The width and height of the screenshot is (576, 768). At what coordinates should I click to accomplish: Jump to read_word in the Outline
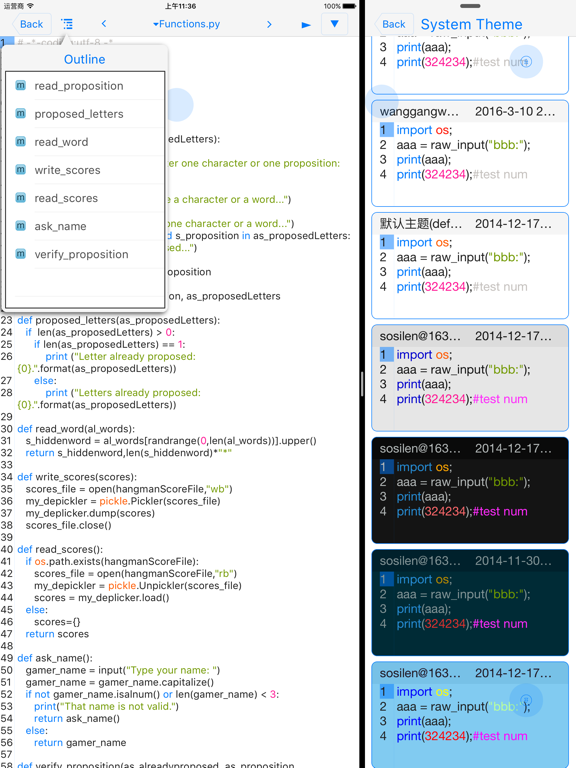[84, 142]
